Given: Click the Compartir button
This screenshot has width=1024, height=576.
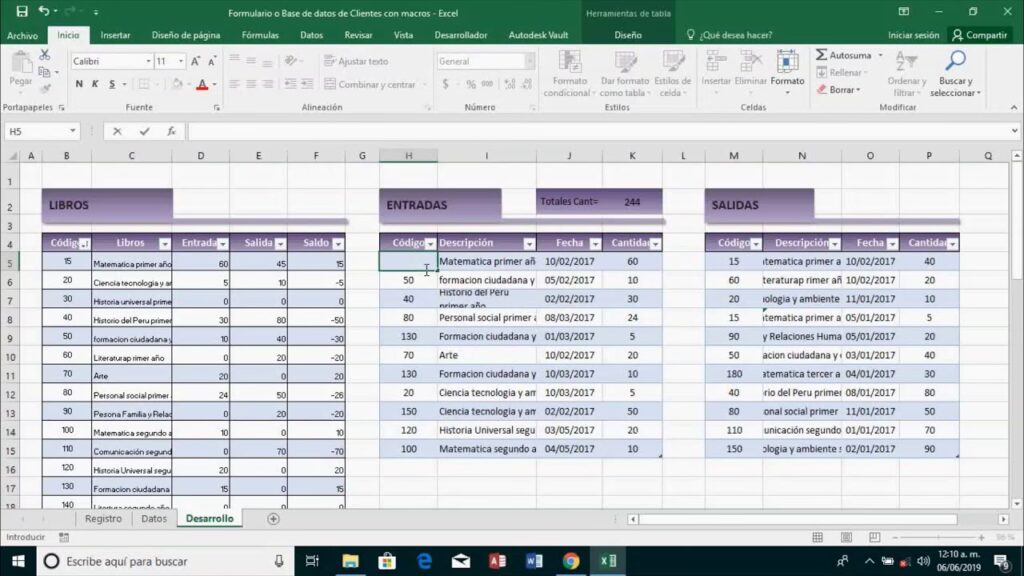Looking at the screenshot, I should (x=978, y=35).
